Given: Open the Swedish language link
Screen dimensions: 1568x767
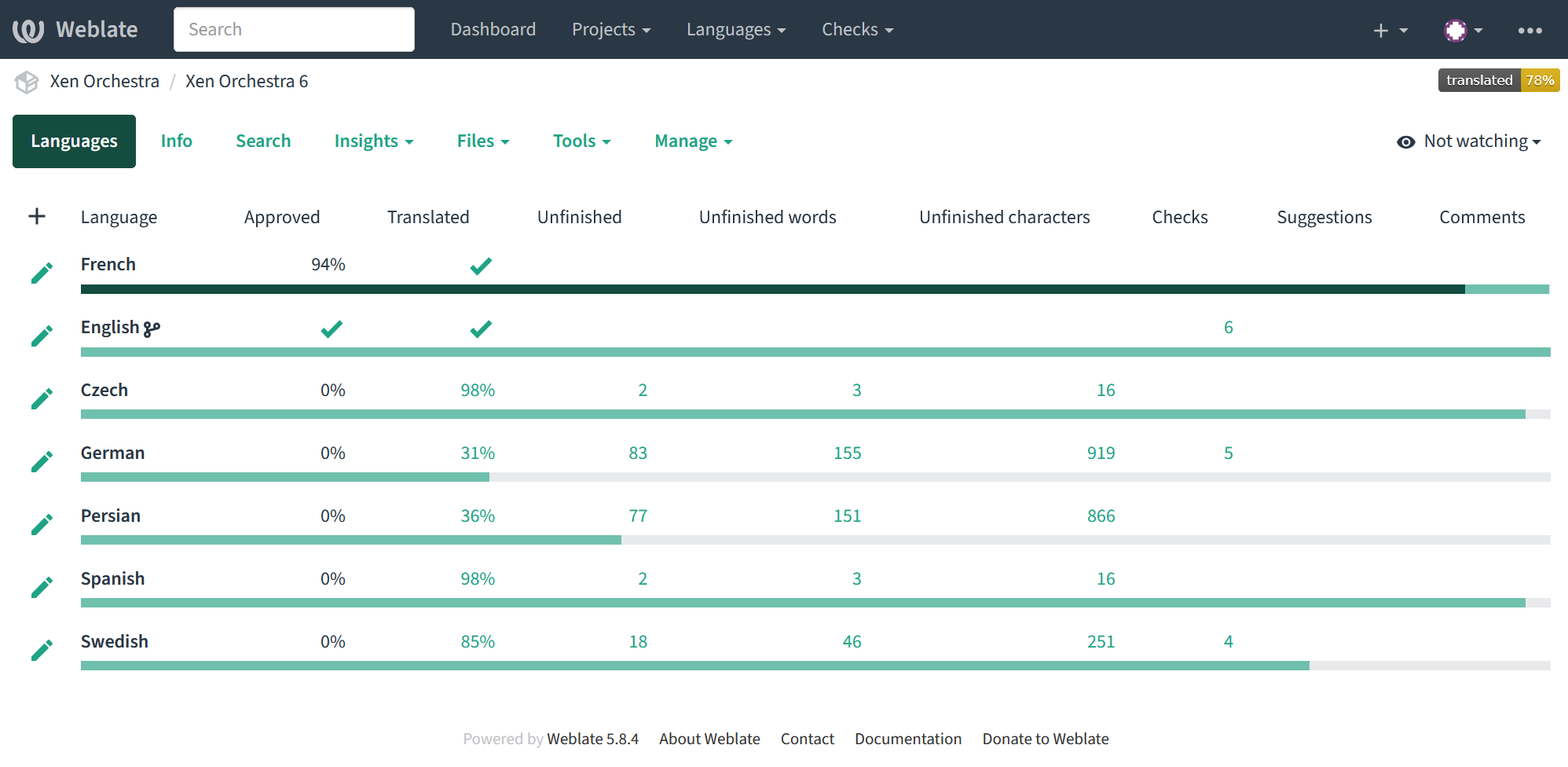Looking at the screenshot, I should coord(115,642).
